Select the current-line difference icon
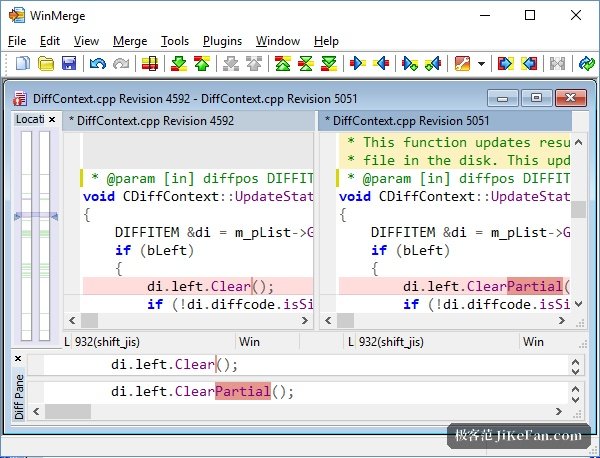 [150, 64]
